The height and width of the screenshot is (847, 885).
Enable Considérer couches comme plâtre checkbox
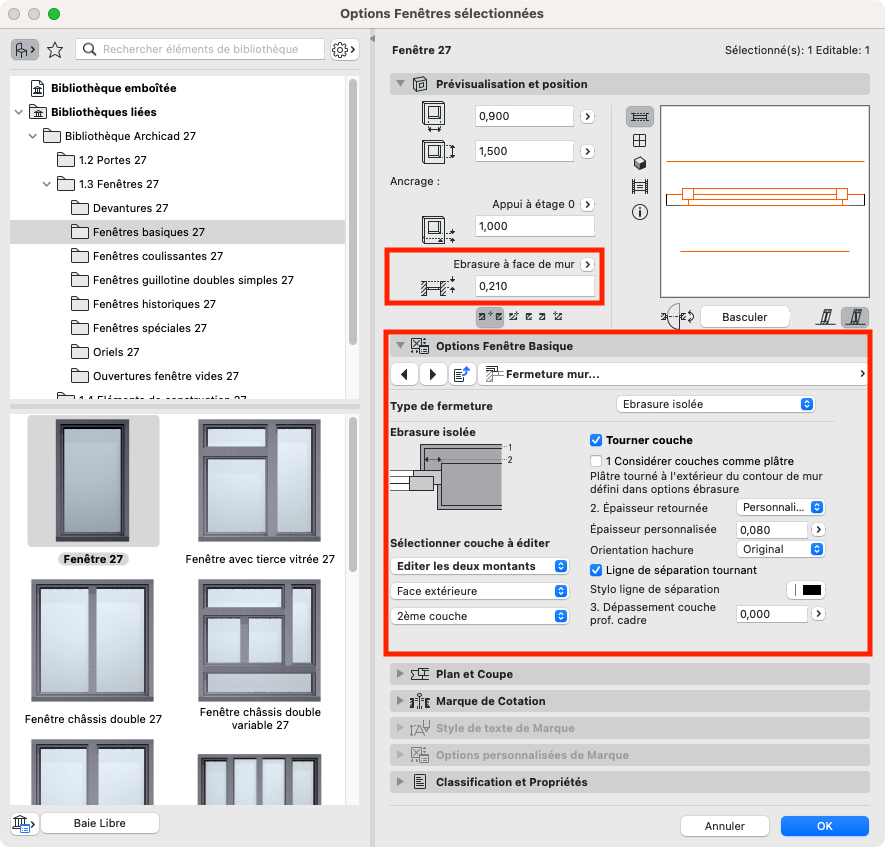tap(596, 461)
